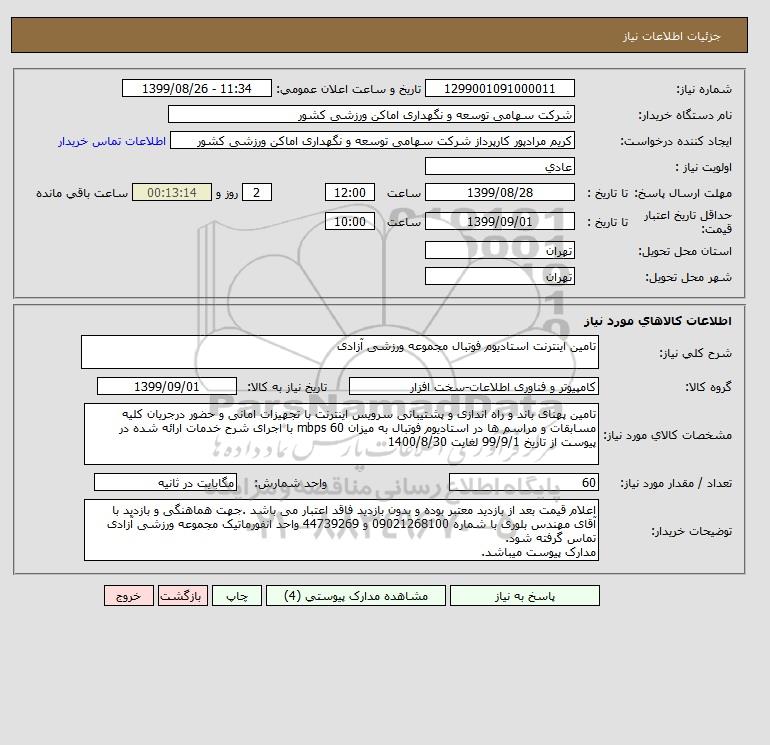Viewport: 770px width, 745px height.
Task: Click the quantity field showing 60
Action: (523, 482)
